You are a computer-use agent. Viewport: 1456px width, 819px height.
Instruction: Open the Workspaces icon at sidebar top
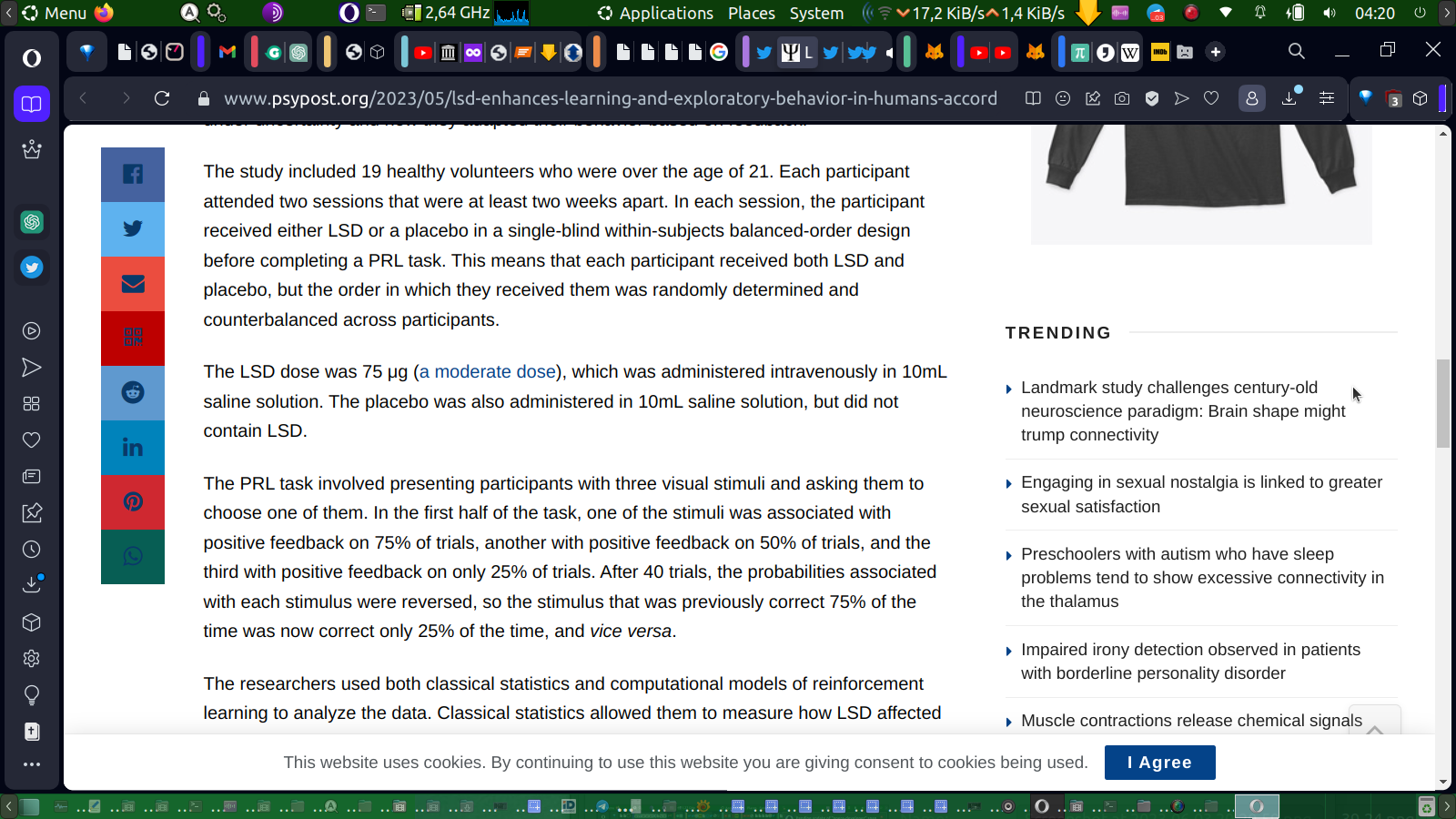[x=32, y=104]
